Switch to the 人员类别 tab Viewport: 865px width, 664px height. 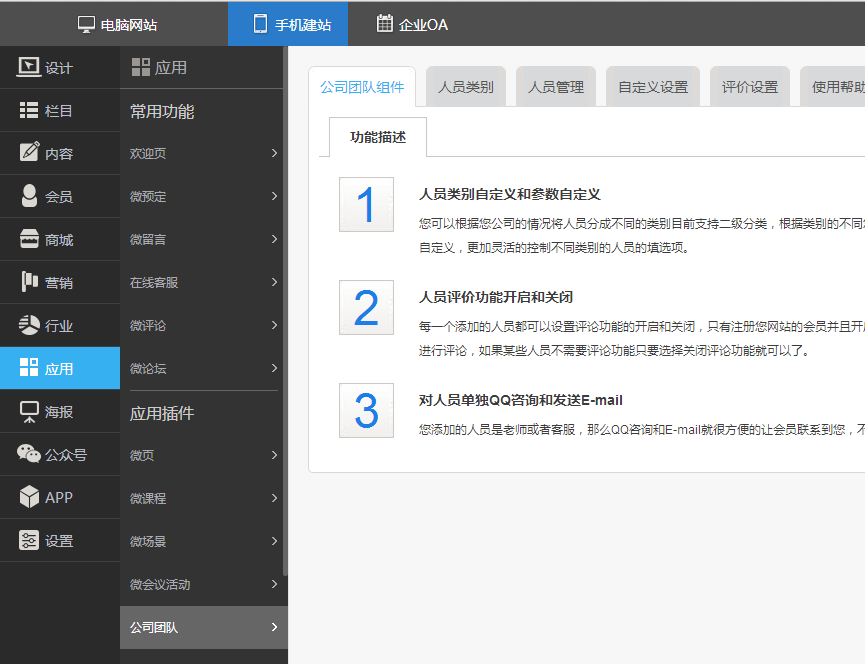(466, 87)
